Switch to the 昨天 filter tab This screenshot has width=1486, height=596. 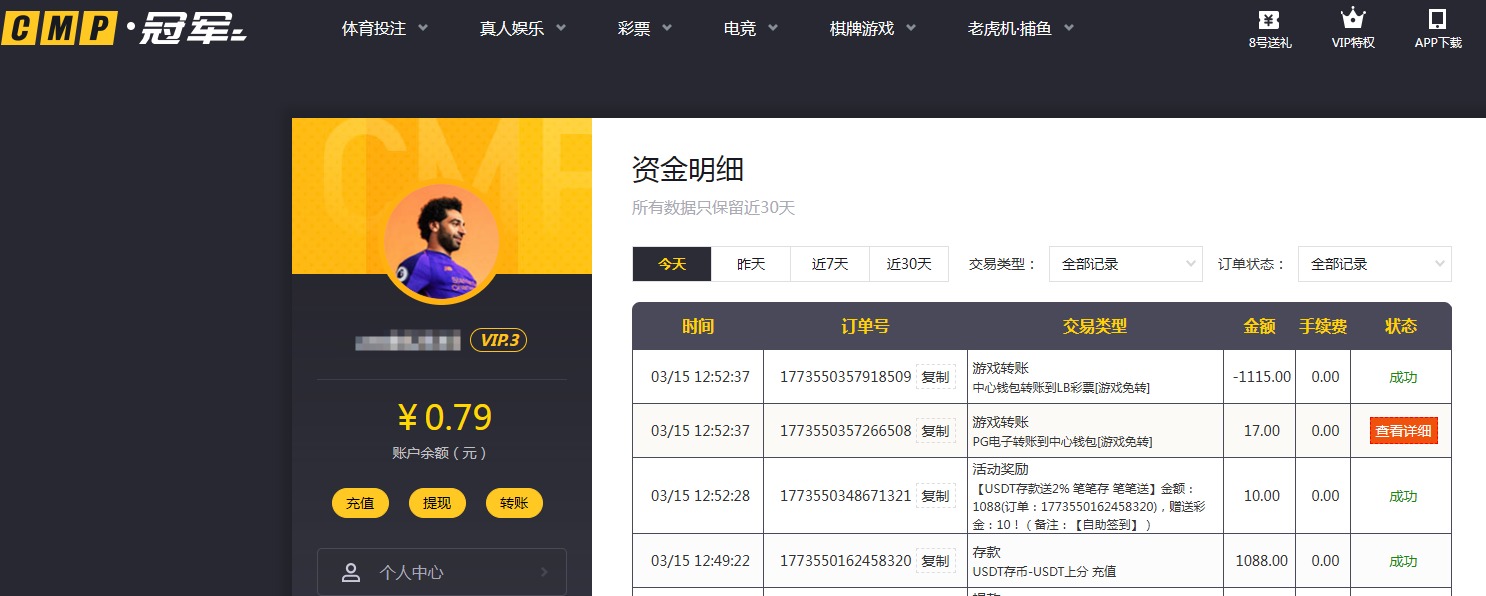coord(750,263)
